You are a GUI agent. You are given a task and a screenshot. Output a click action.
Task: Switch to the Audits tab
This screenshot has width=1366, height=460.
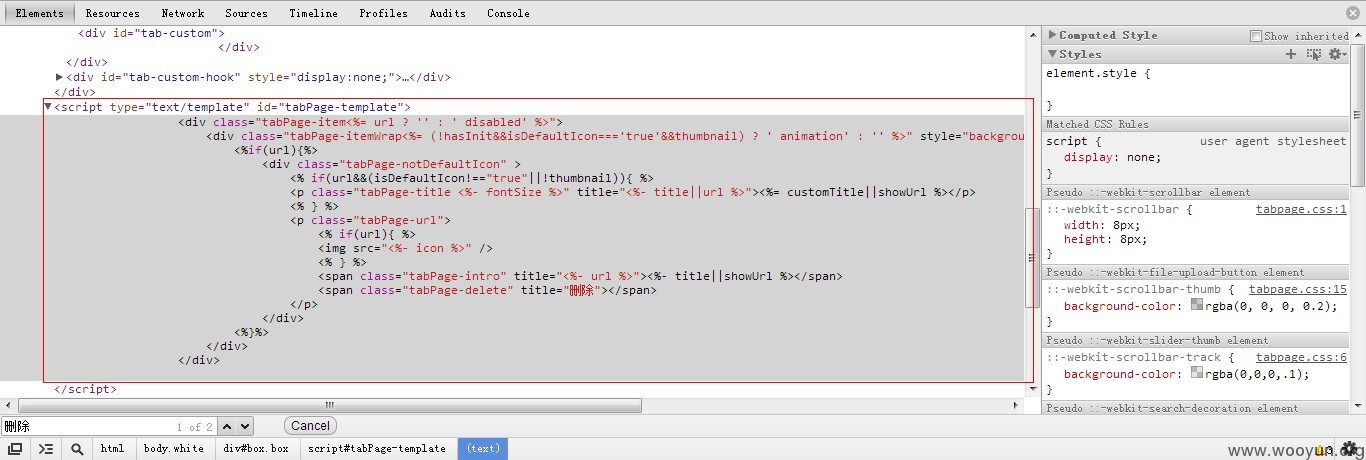(447, 13)
